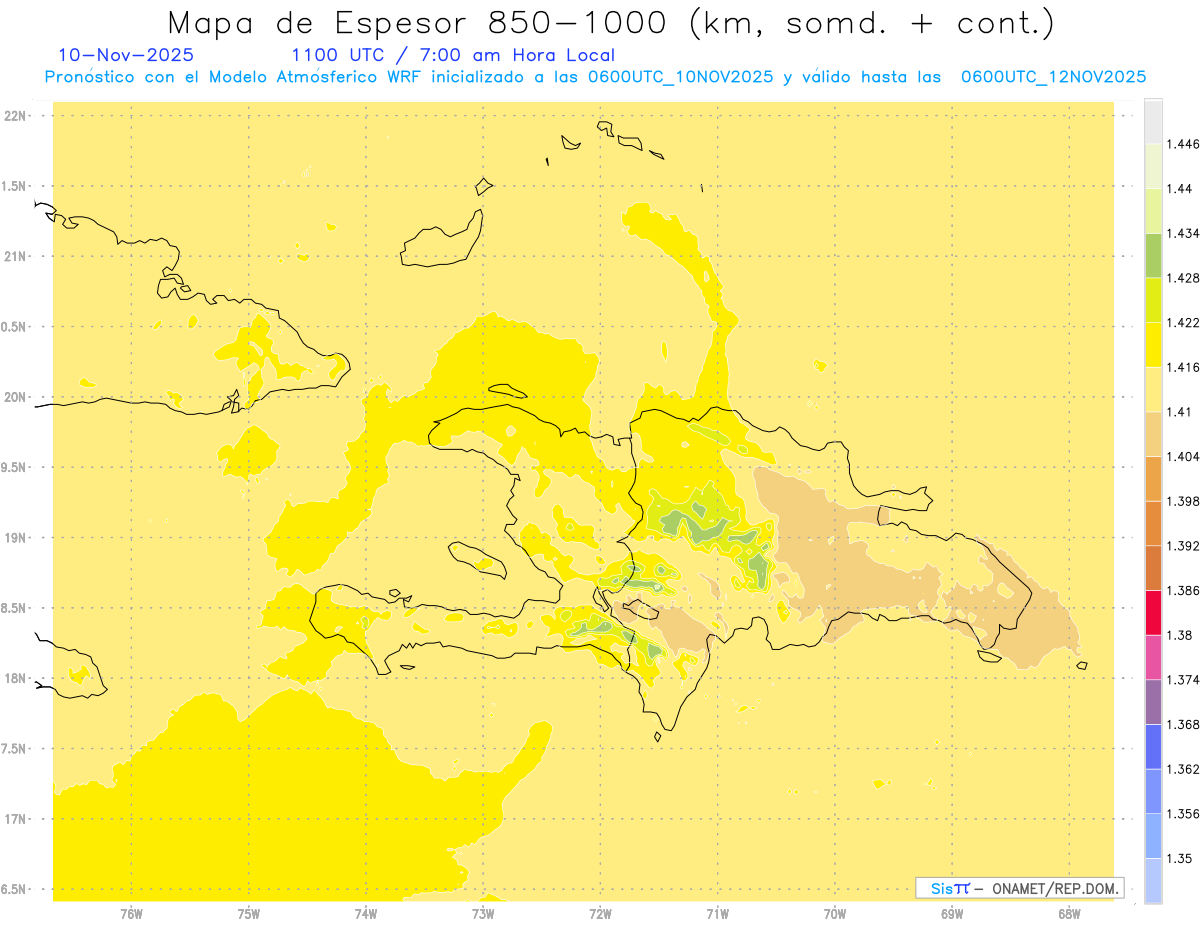Image resolution: width=1200 pixels, height=927 pixels.
Task: Select the orange legend band between 1.392 and 1.398
Action: tap(1153, 523)
